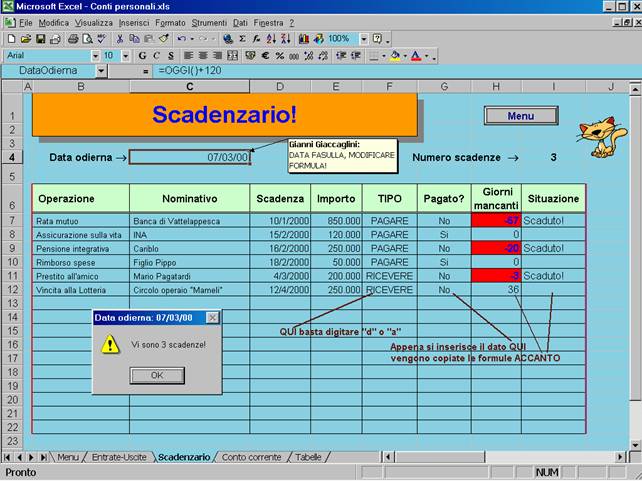Switch to the Conto corrente sheet tab
This screenshot has width=642, height=481.
click(x=251, y=457)
